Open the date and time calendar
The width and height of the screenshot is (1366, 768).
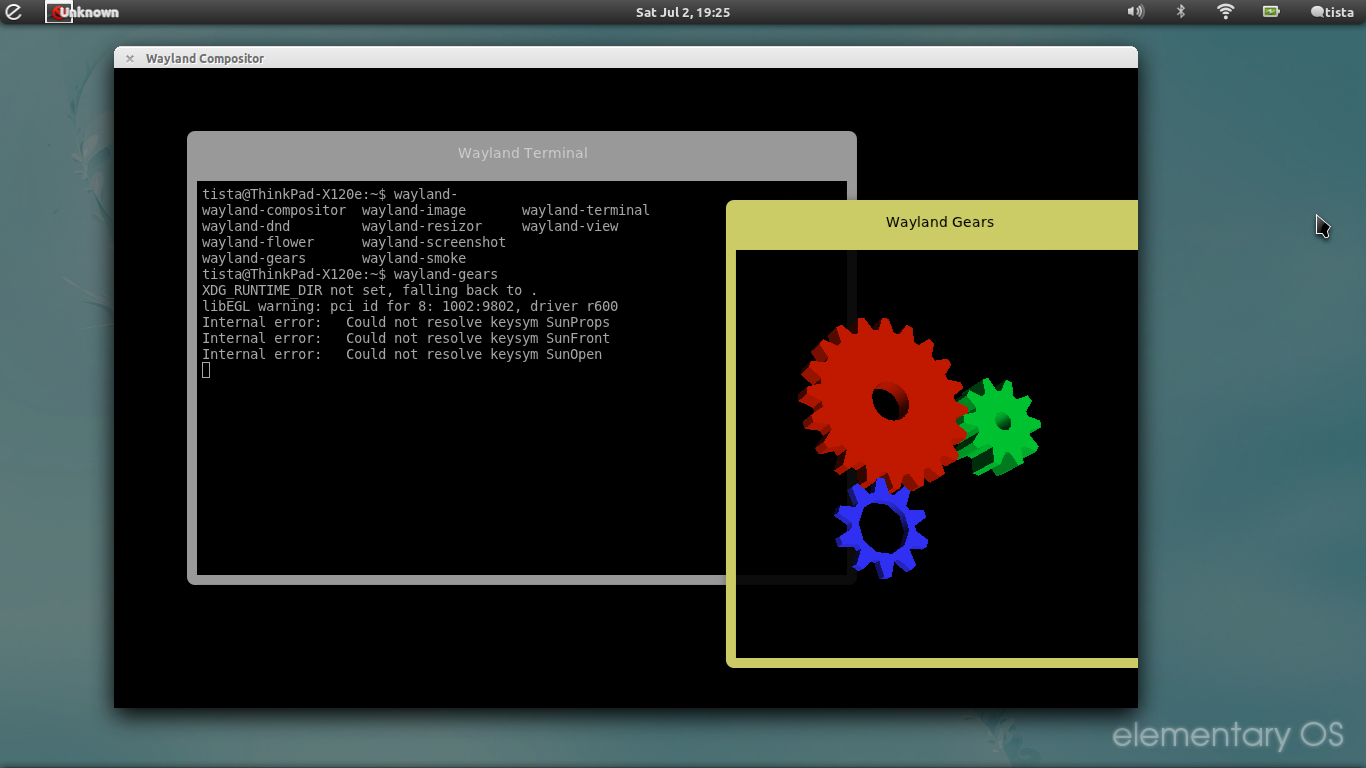tap(682, 12)
